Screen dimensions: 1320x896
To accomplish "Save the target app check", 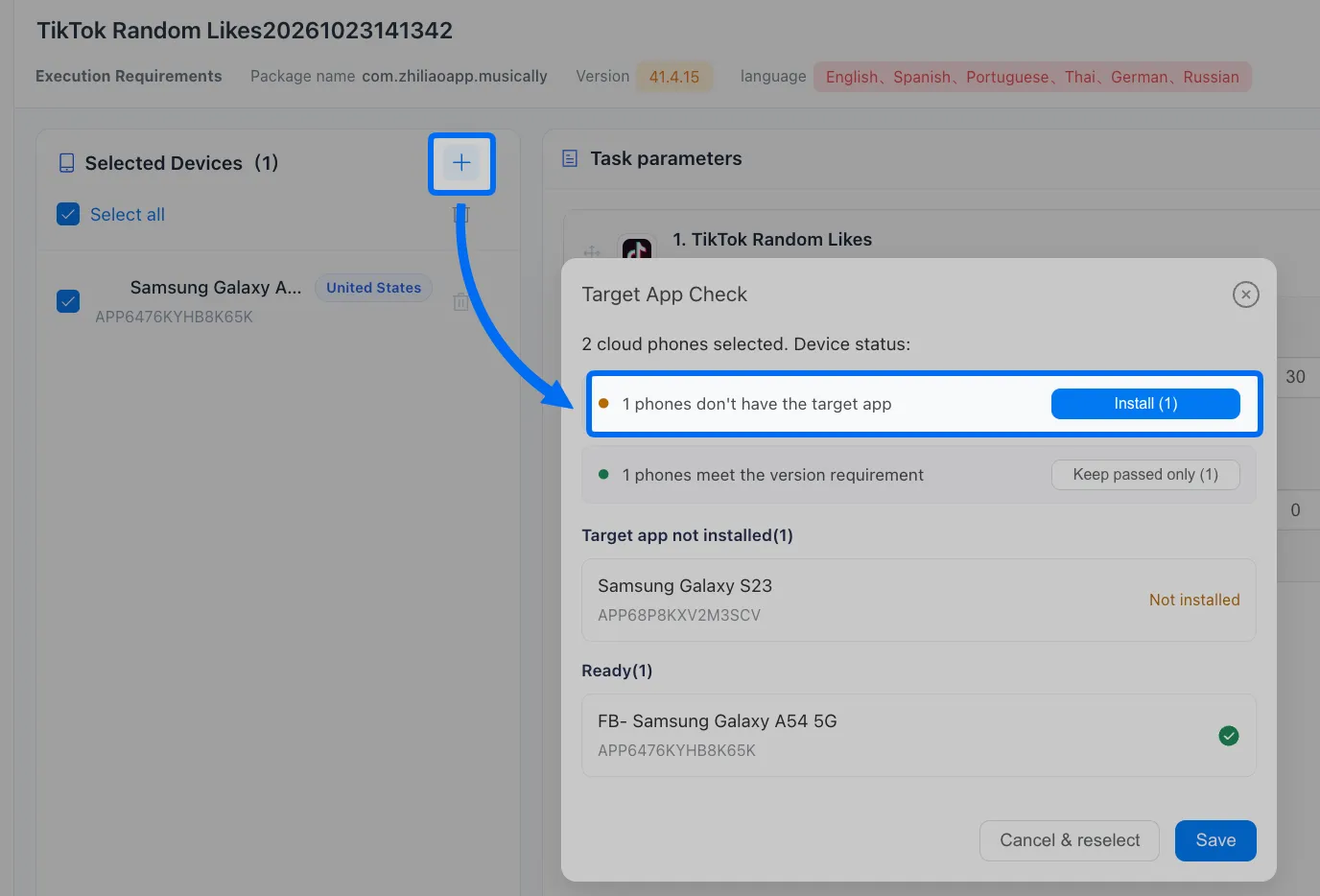I will [x=1215, y=840].
